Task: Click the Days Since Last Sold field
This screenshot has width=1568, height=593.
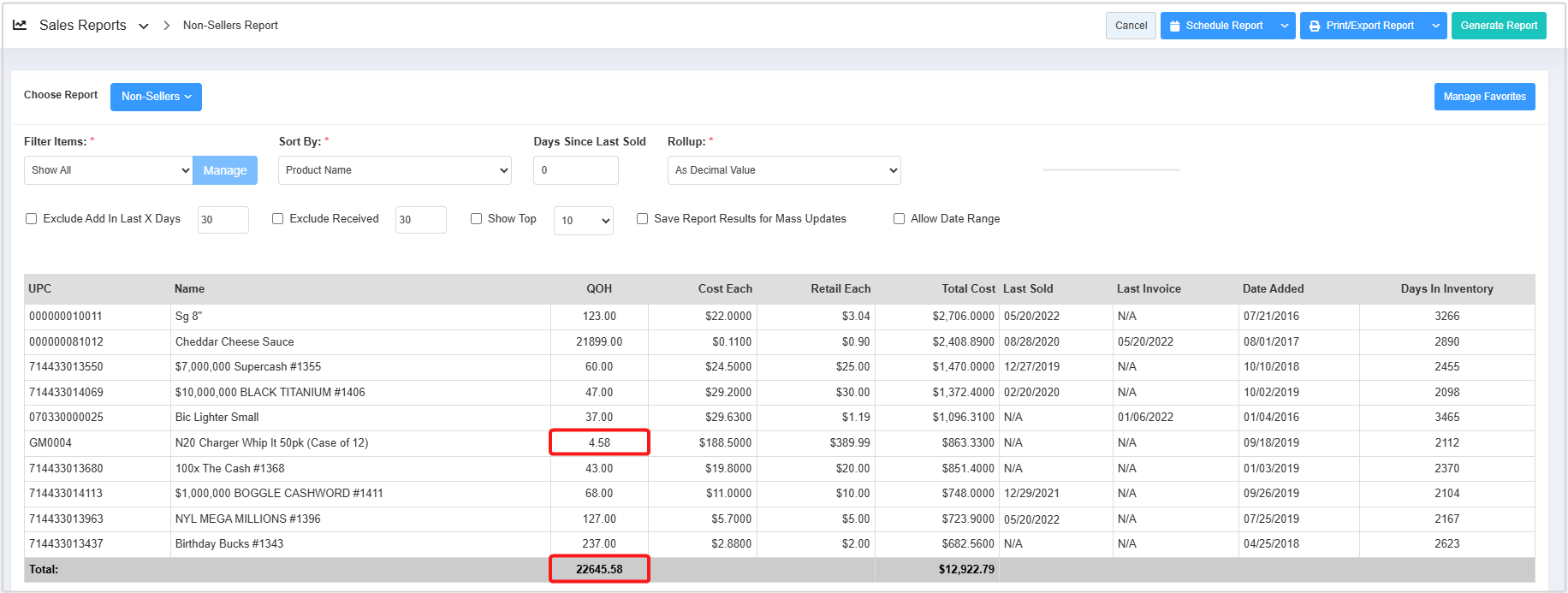Action: coord(575,170)
